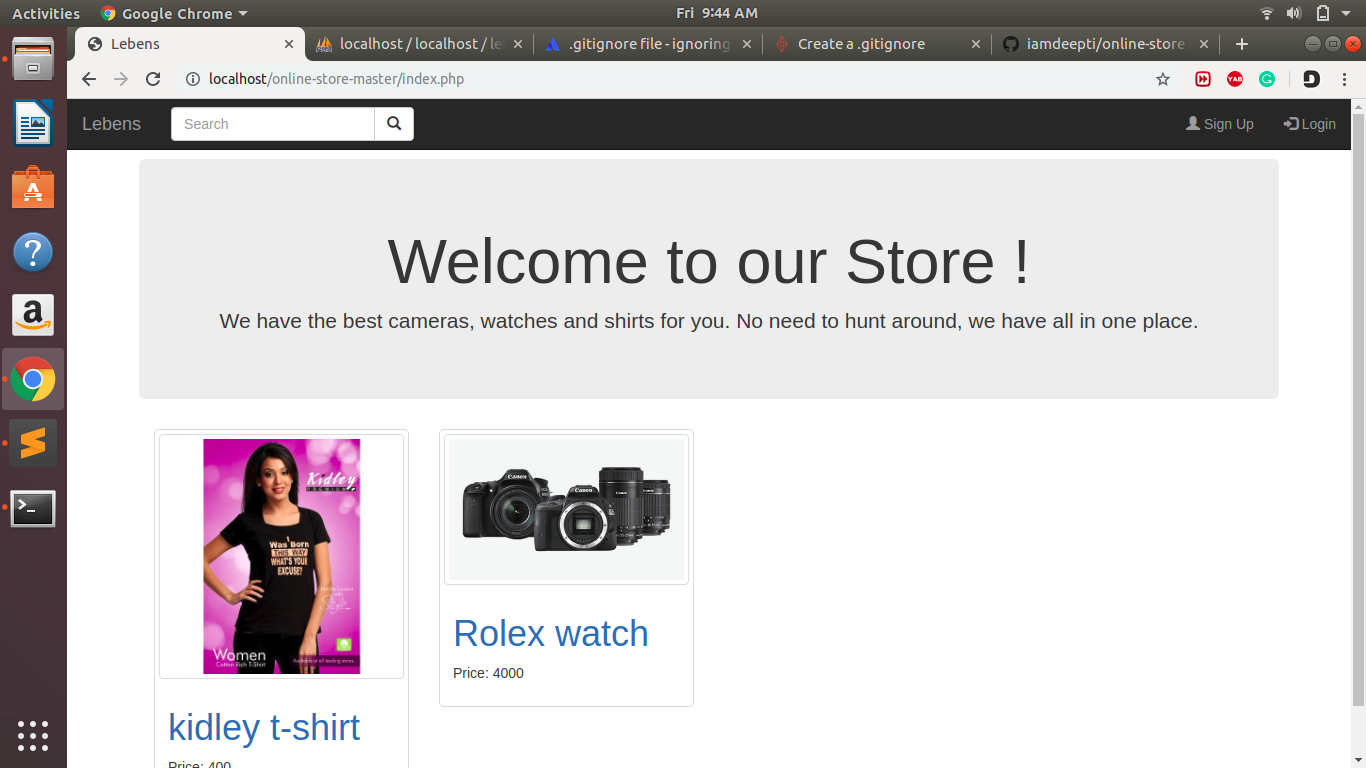Close the Lebens tab
This screenshot has width=1366, height=768.
(289, 44)
